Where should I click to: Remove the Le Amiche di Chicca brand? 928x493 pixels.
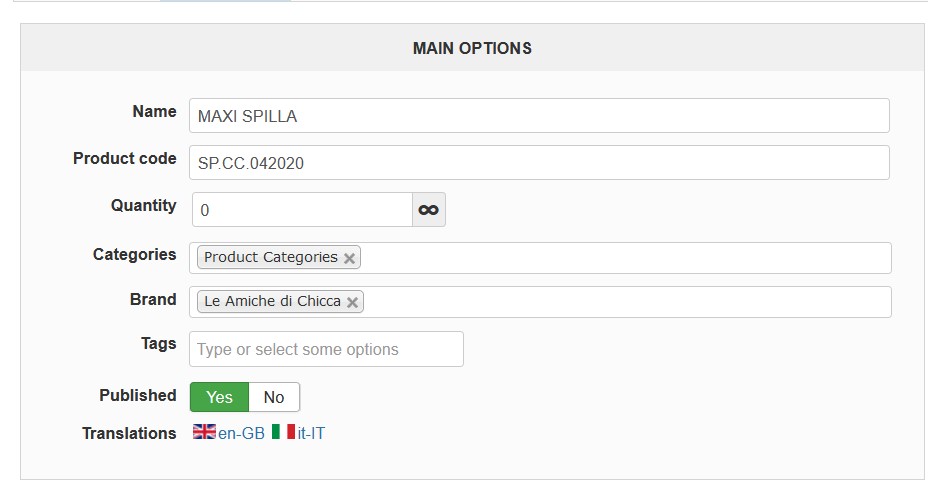(352, 302)
